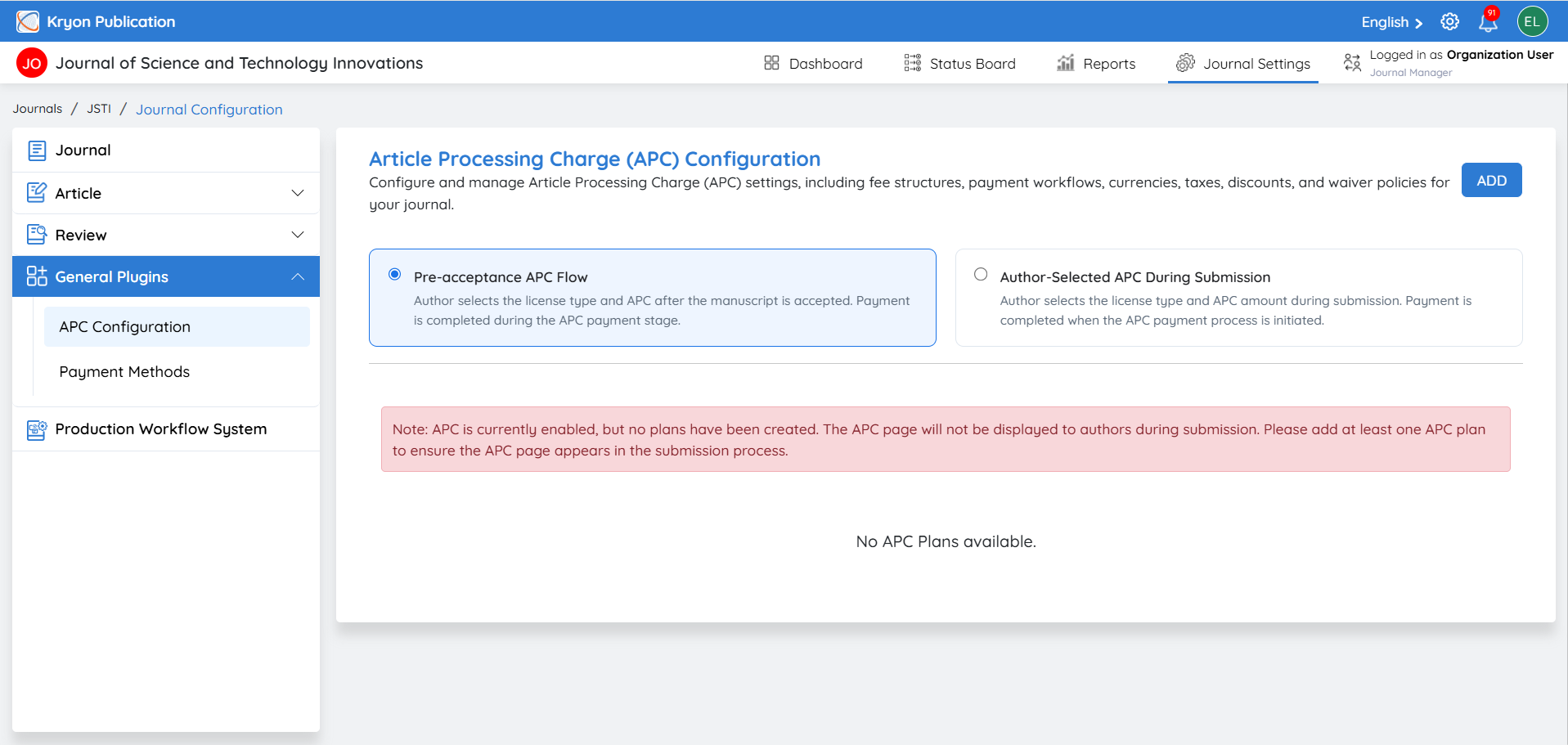Click the Dashboard grid icon
This screenshot has width=1568, height=745.
[x=771, y=63]
